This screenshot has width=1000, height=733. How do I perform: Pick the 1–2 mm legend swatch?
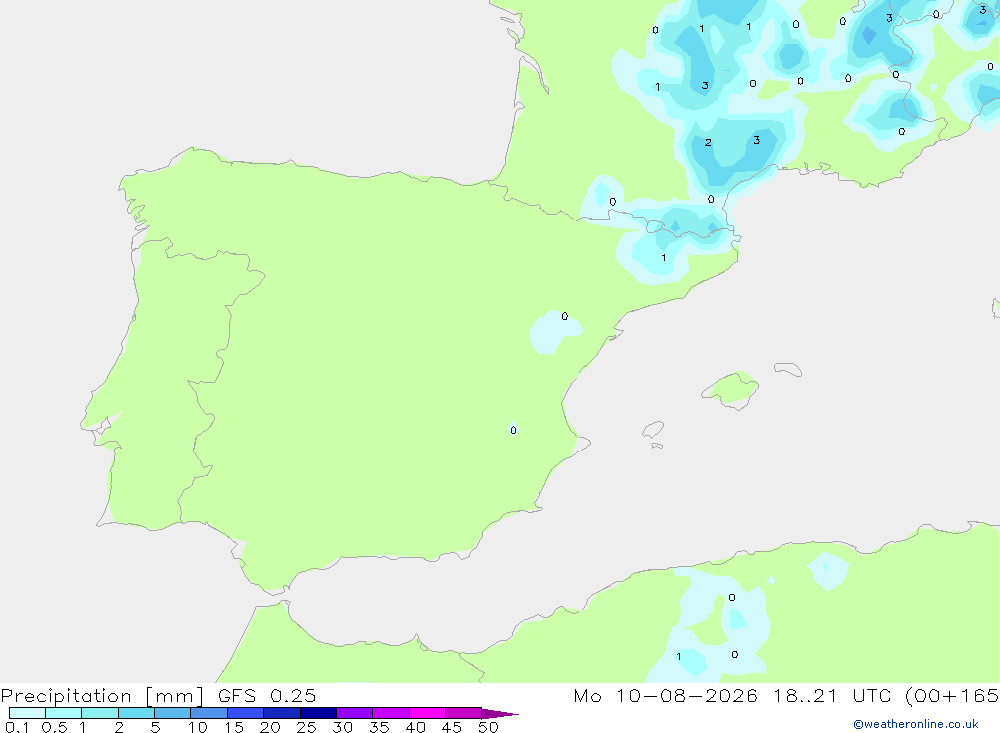click(x=100, y=713)
